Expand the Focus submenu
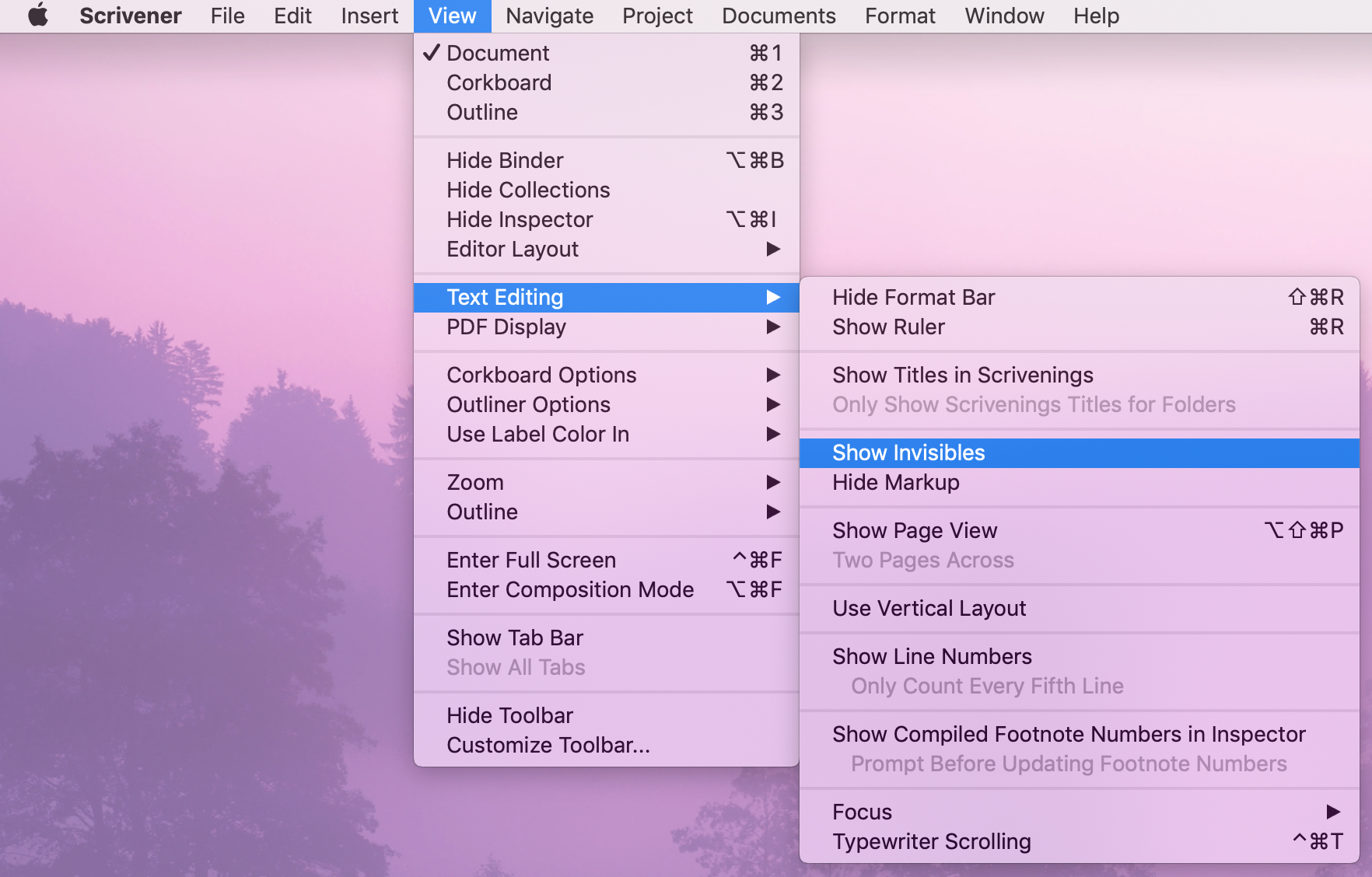The image size is (1372, 877). coord(1080,812)
